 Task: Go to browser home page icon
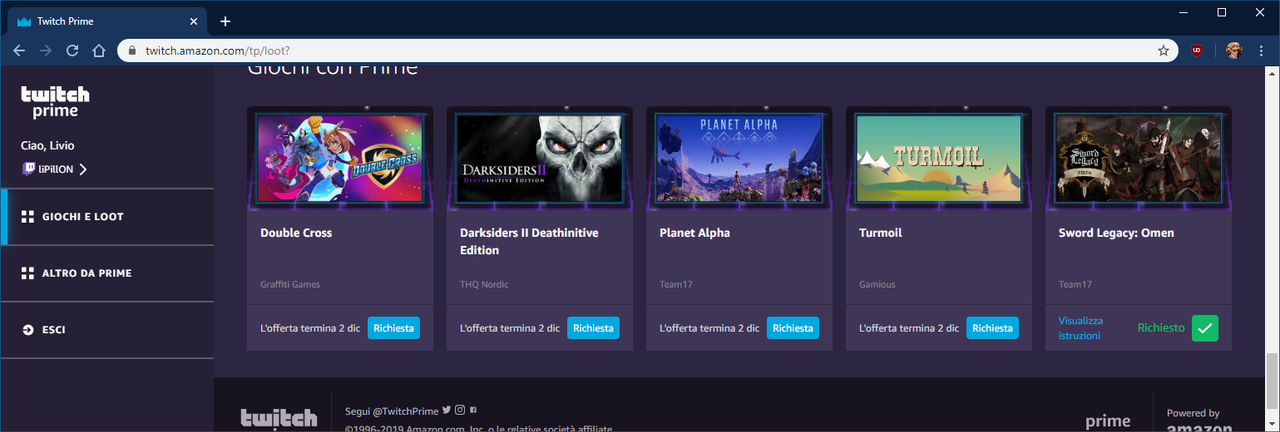98,50
